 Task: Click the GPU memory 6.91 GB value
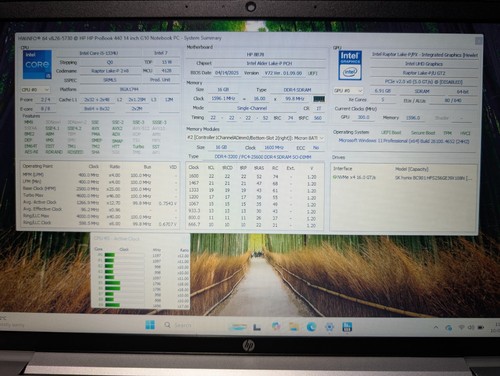382,91
